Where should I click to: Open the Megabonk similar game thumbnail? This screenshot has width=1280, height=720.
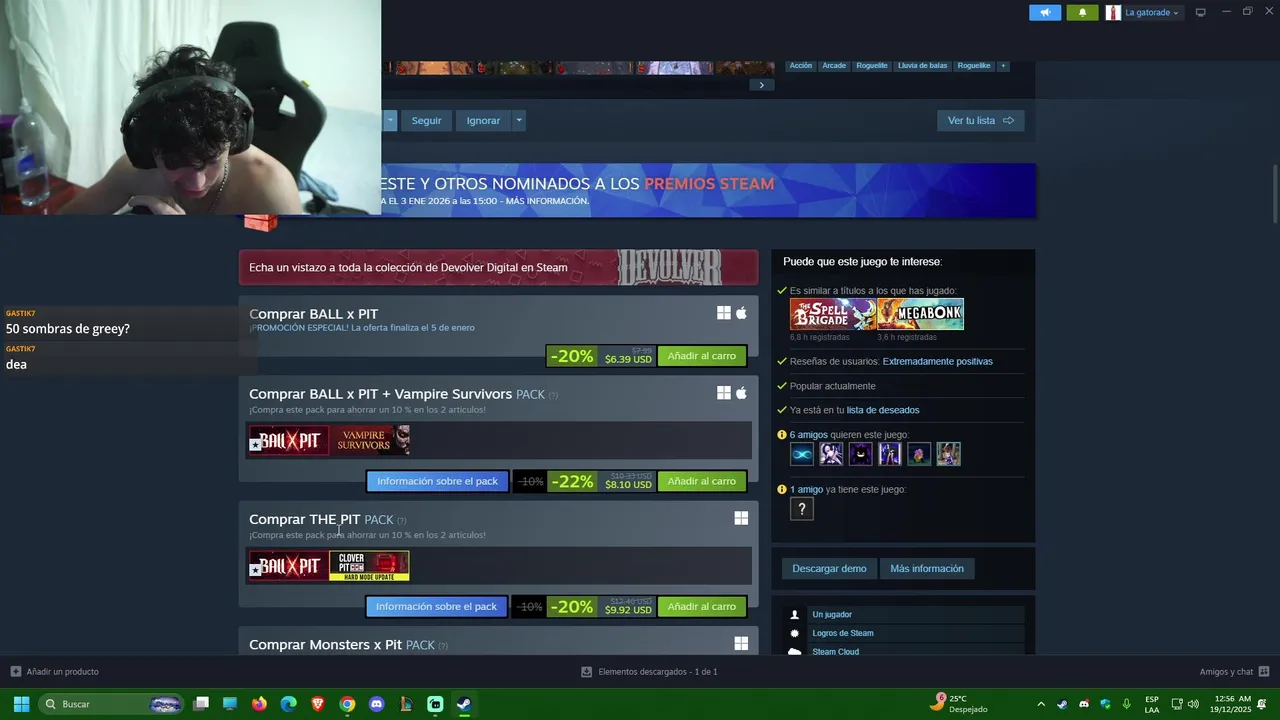[921, 314]
